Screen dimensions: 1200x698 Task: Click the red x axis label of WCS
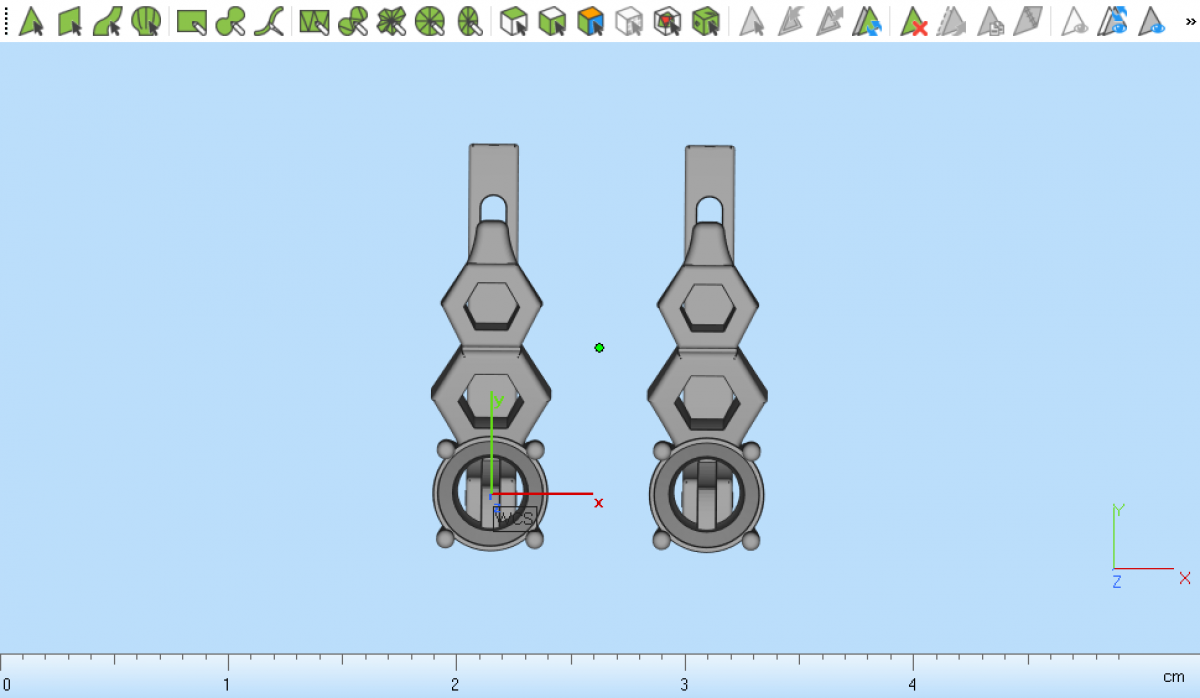coord(598,503)
